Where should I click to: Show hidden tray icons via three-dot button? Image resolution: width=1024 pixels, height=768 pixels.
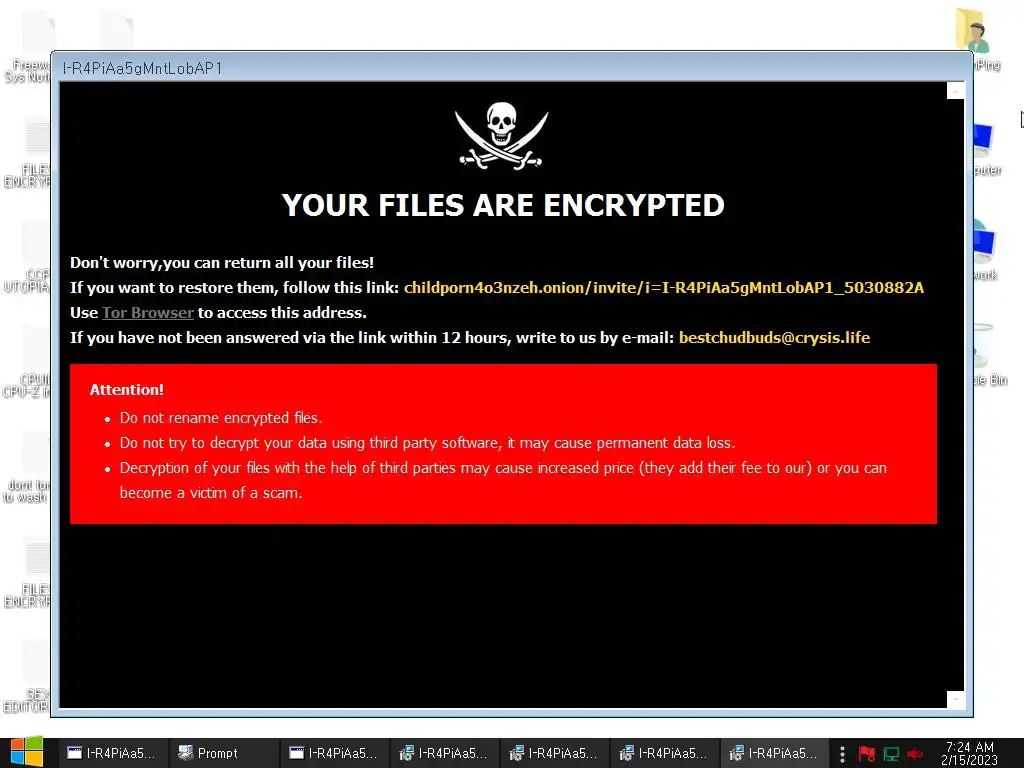pos(842,754)
